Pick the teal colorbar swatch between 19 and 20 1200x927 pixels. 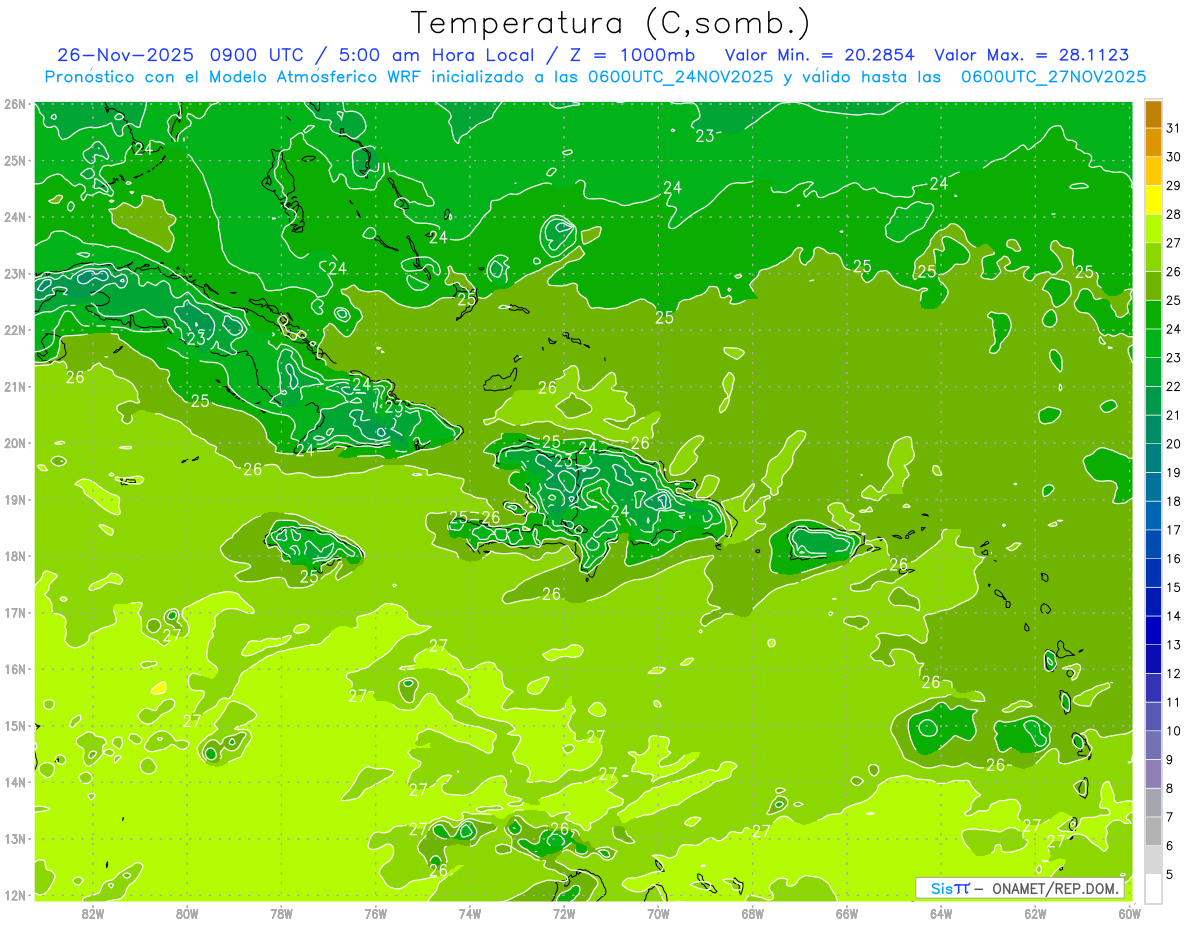click(1153, 458)
